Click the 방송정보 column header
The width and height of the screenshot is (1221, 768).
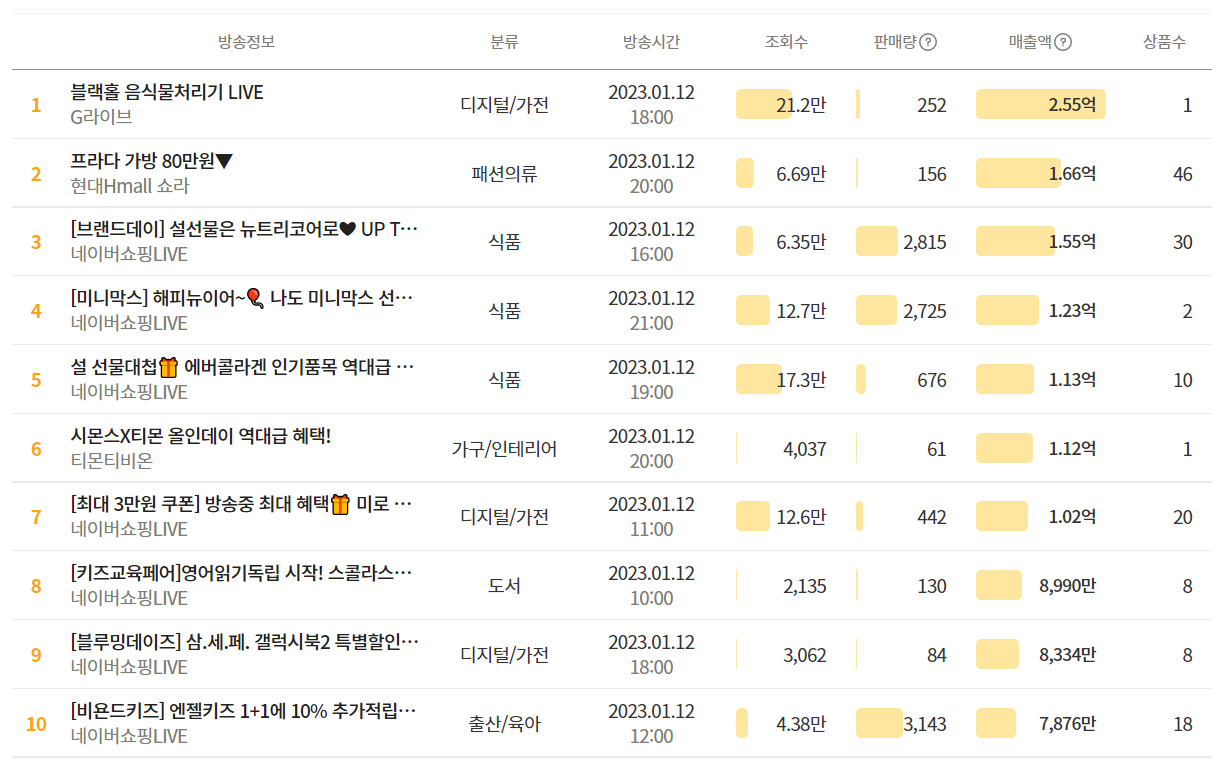click(x=246, y=42)
